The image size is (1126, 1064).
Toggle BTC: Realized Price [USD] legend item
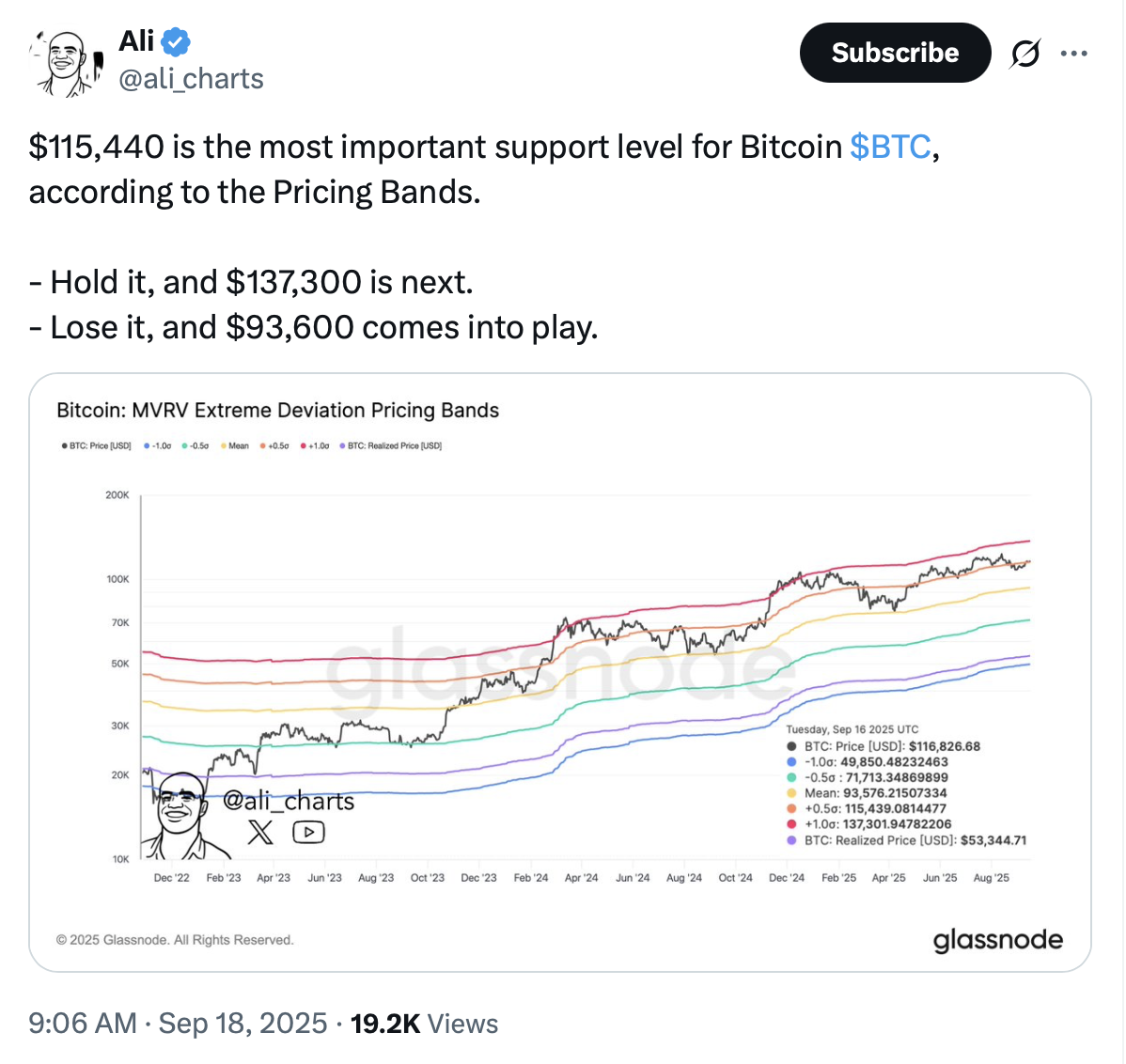click(x=391, y=446)
